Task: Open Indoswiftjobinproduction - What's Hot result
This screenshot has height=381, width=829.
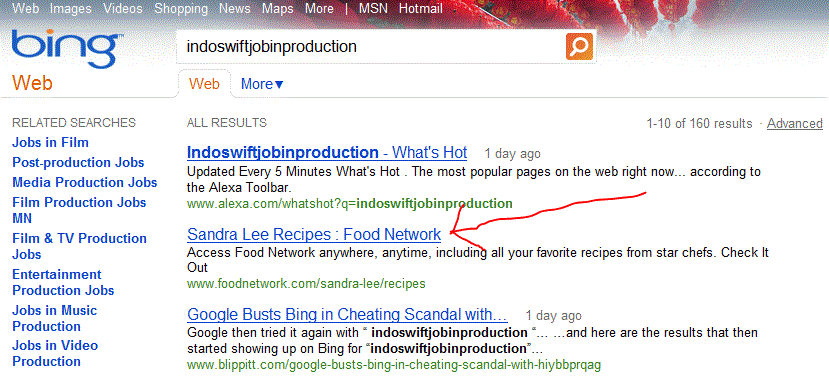Action: point(327,153)
